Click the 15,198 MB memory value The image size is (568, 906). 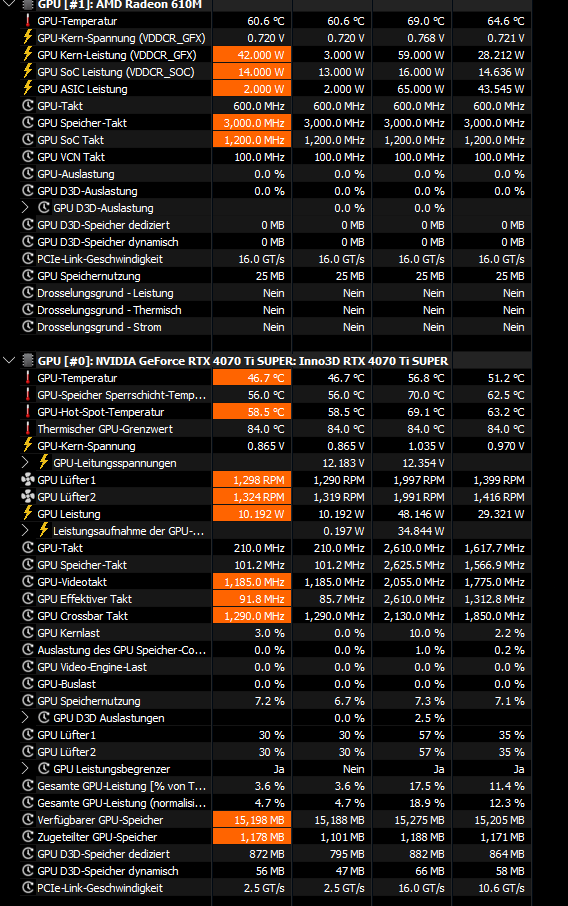point(252,819)
